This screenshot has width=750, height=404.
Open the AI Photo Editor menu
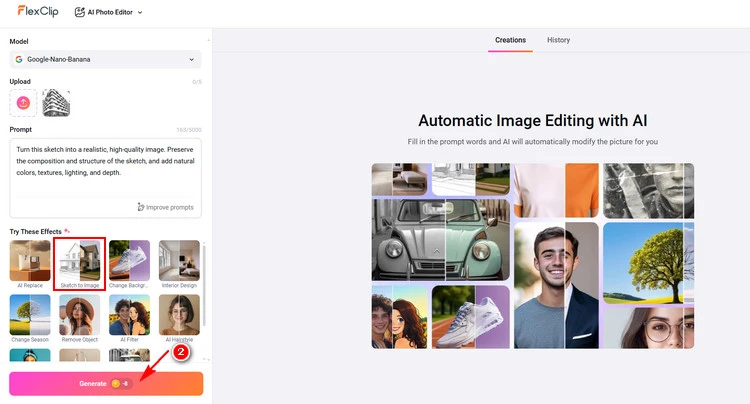click(109, 12)
